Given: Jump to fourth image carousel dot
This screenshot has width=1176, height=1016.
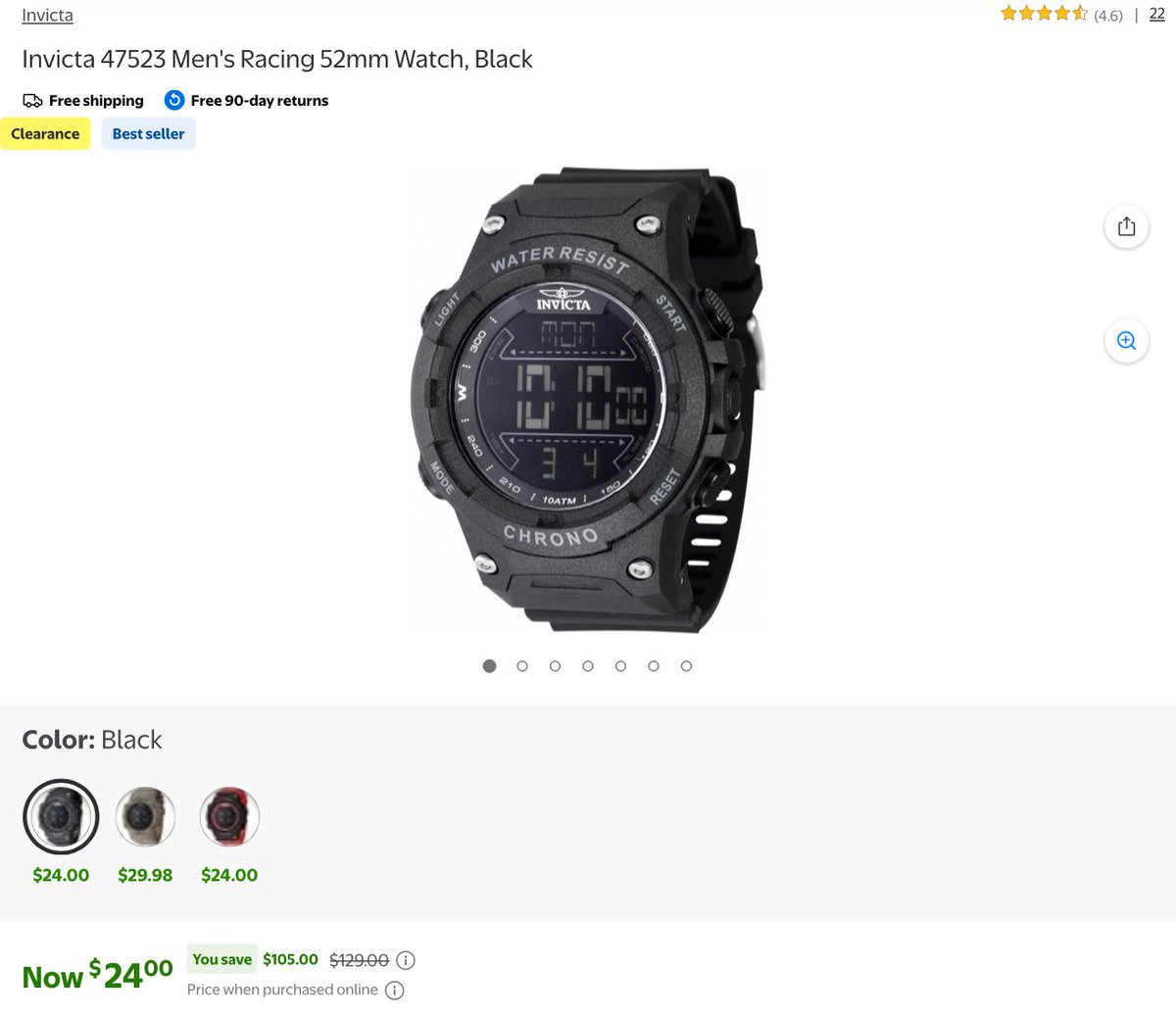Looking at the screenshot, I should [588, 666].
